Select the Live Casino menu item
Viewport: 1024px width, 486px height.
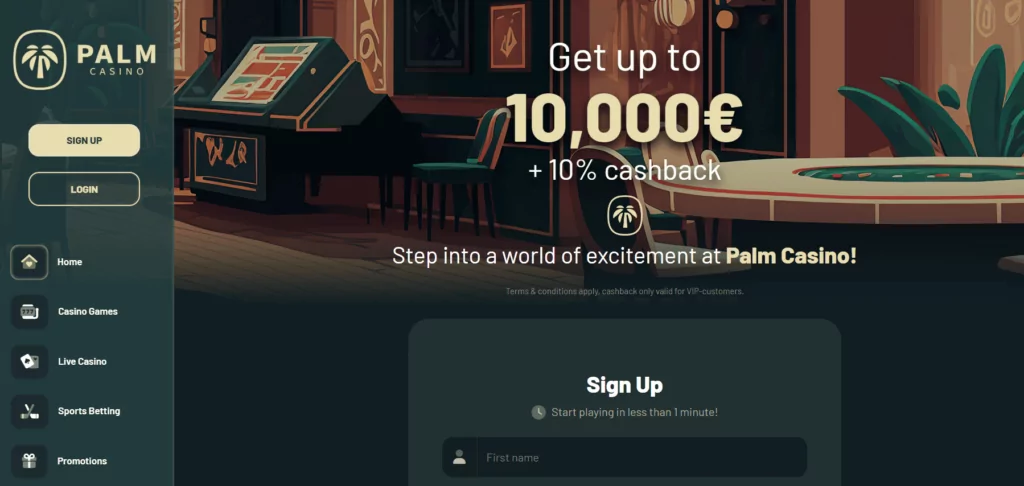click(82, 361)
